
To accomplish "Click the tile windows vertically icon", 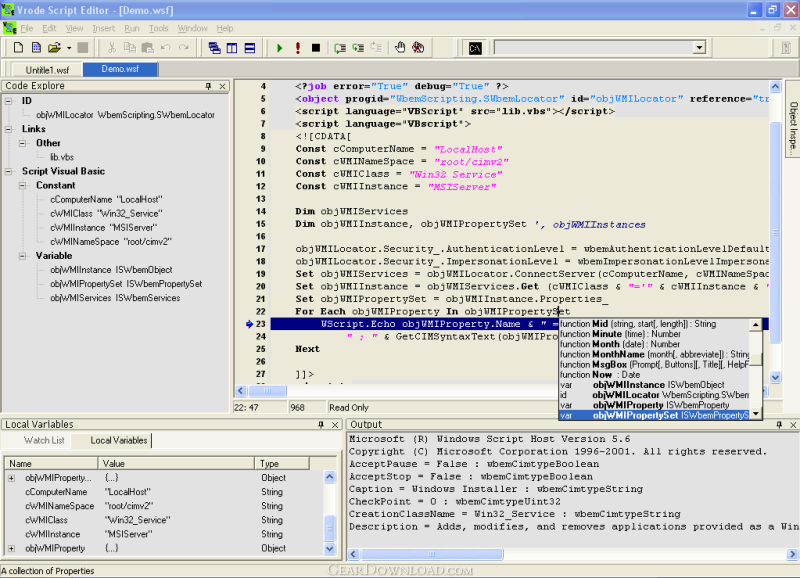I will point(232,48).
